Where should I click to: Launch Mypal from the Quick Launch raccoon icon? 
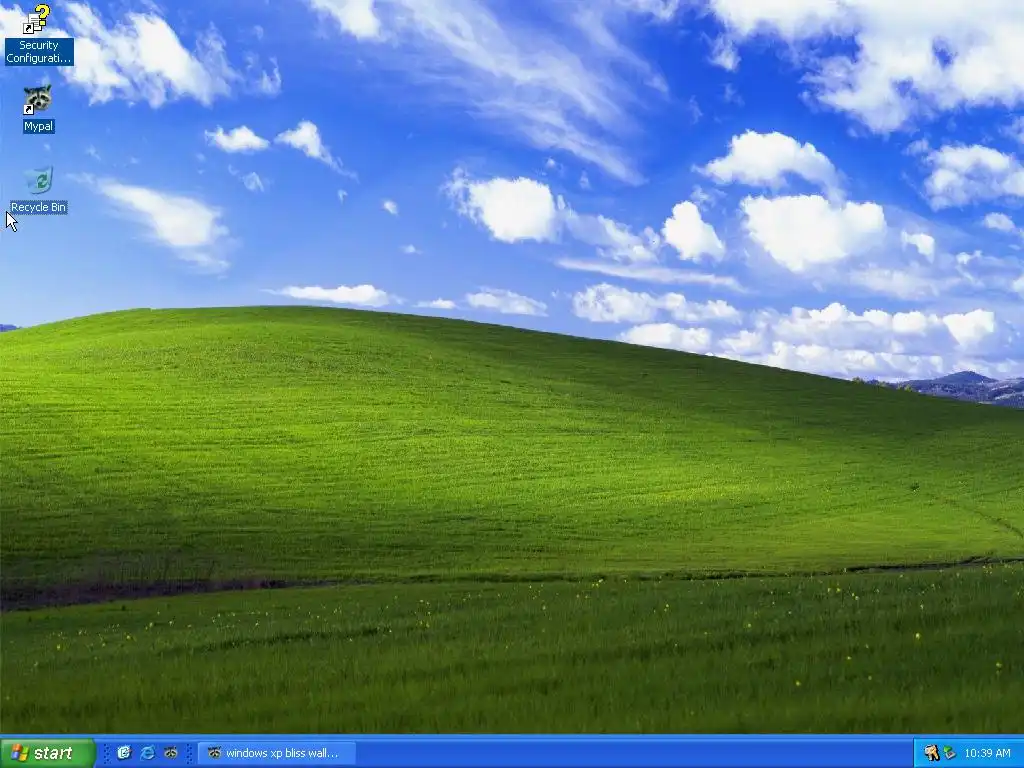(171, 753)
